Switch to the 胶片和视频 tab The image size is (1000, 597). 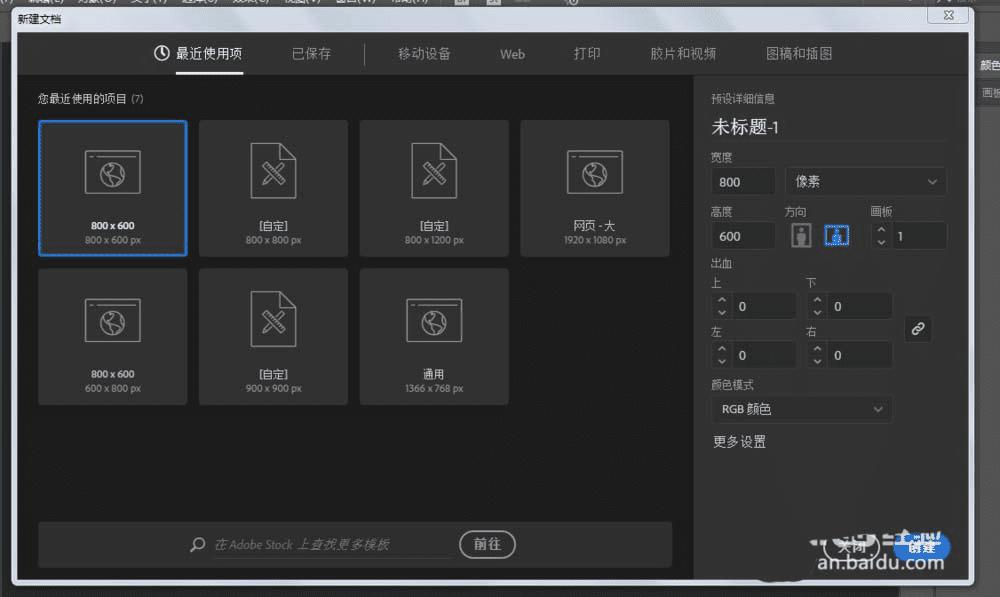[683, 54]
